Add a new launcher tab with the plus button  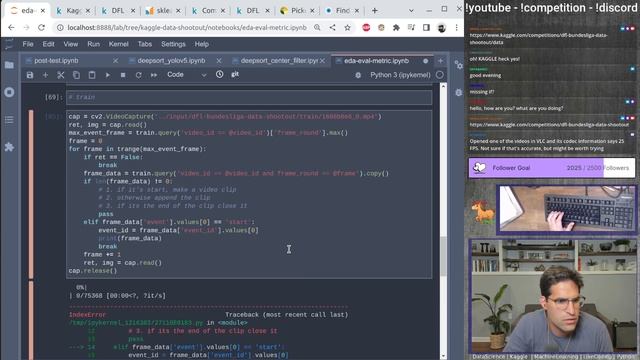[440, 61]
